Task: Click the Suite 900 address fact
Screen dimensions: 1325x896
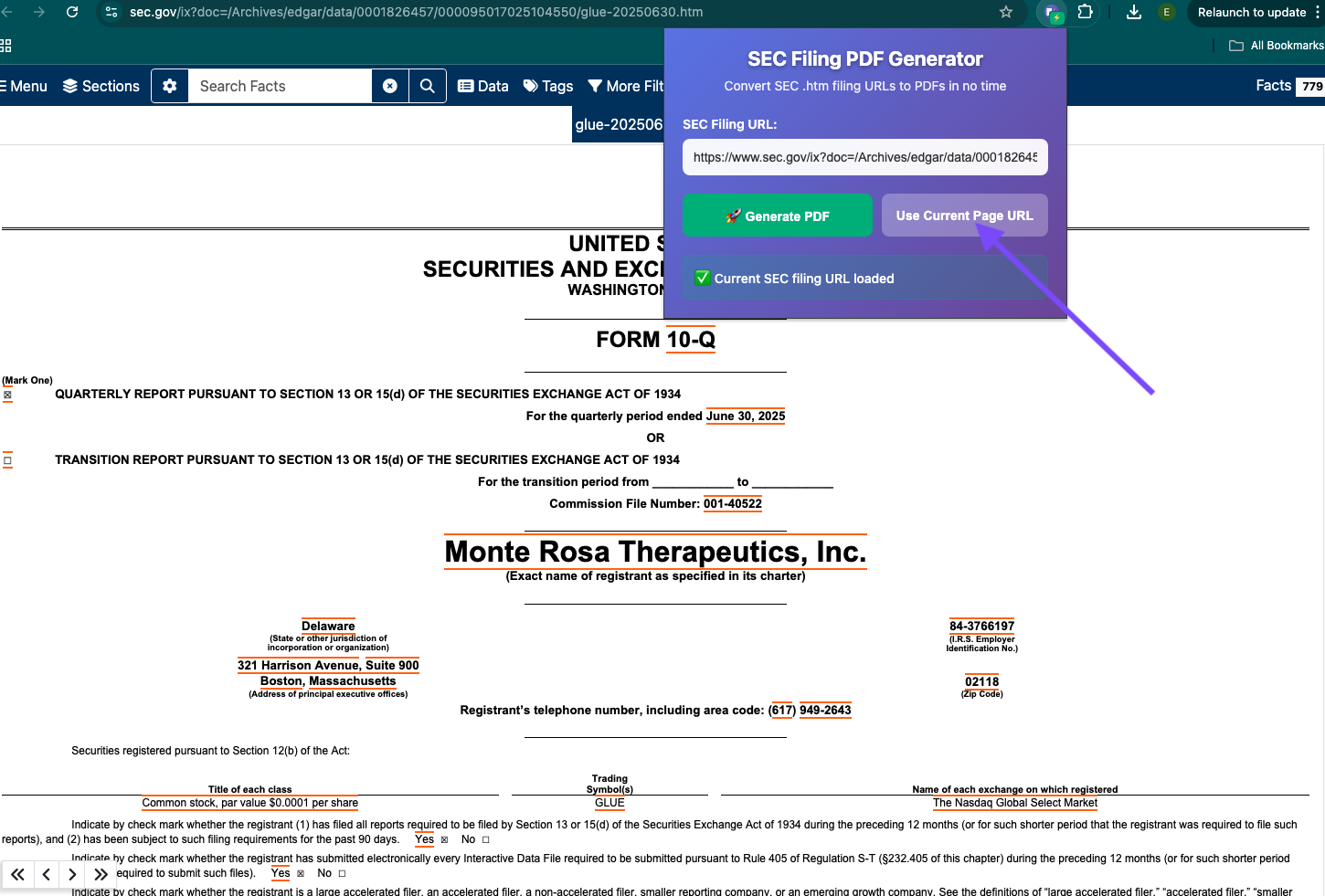Action: click(x=392, y=665)
